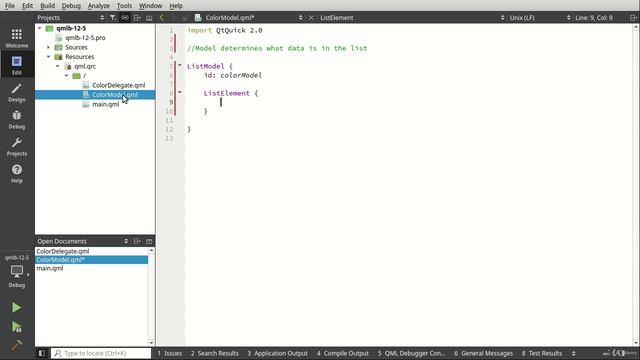
Task: Split the Projects panel
Action: (137, 18)
